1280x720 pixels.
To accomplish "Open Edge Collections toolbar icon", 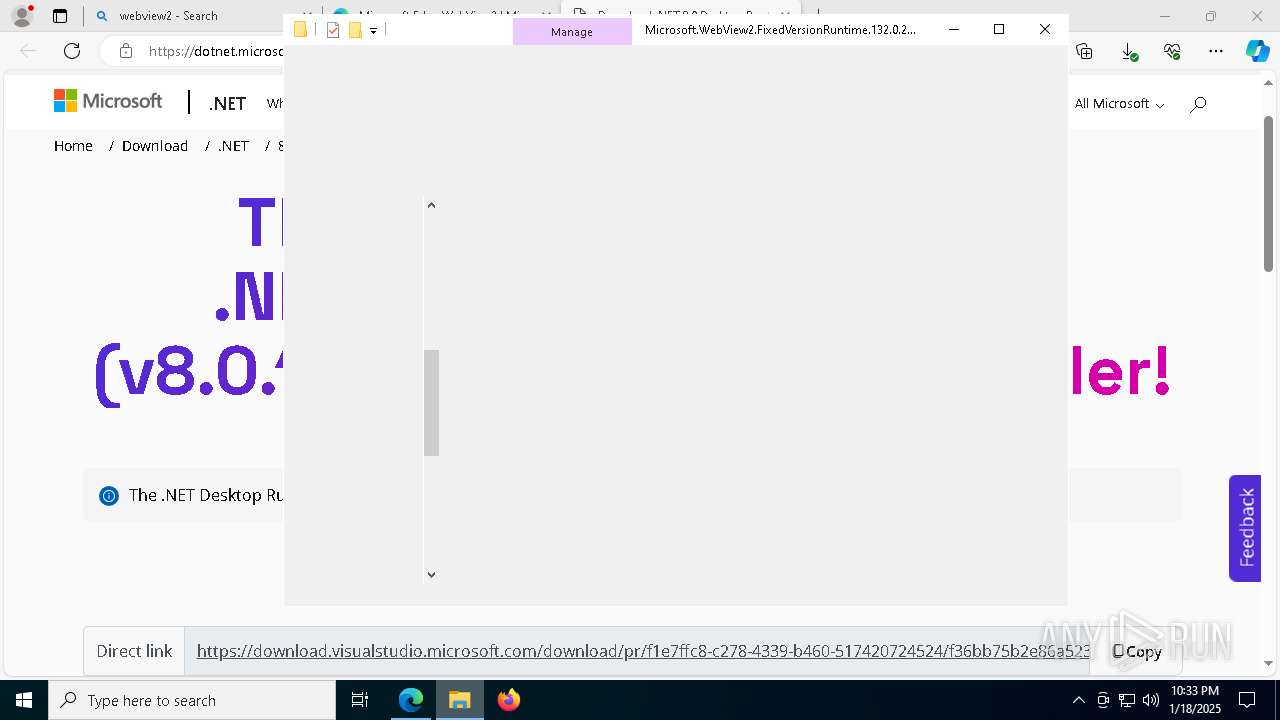I will pos(1084,51).
